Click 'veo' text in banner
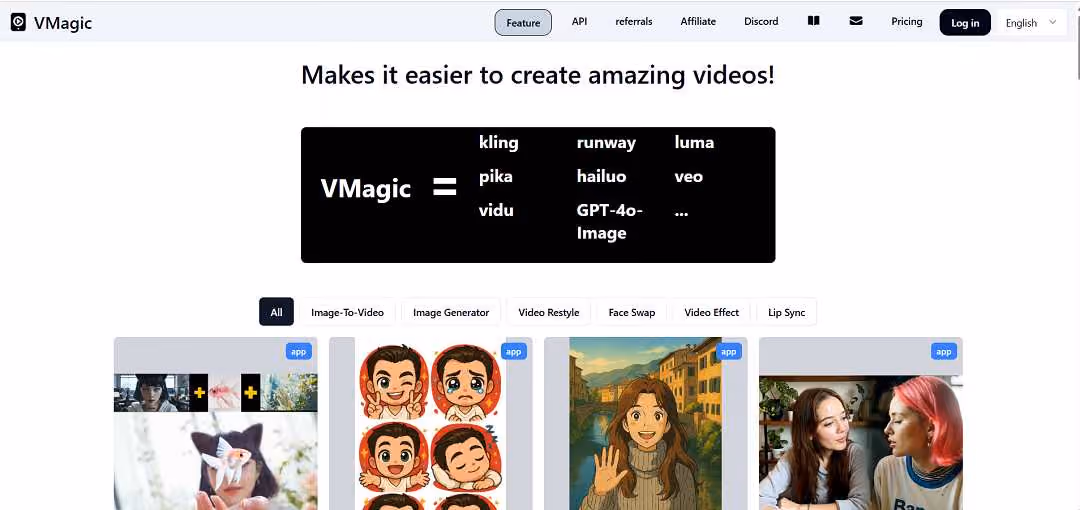Screen dimensions: 1080x510 pyautogui.click(x=689, y=177)
